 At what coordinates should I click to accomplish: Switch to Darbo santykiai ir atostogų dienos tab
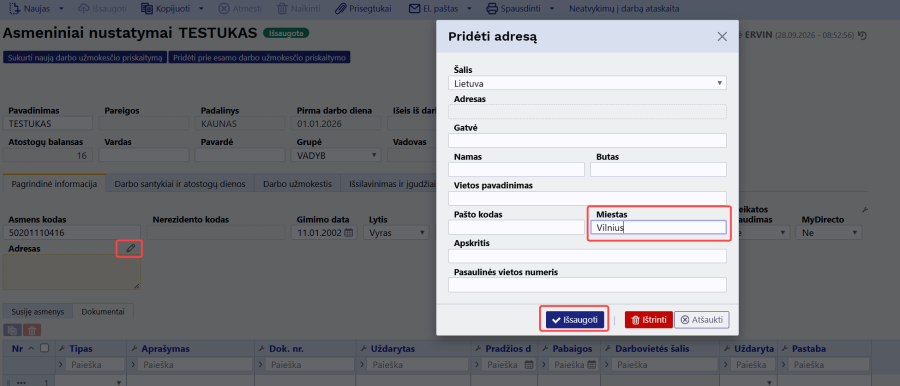(180, 184)
